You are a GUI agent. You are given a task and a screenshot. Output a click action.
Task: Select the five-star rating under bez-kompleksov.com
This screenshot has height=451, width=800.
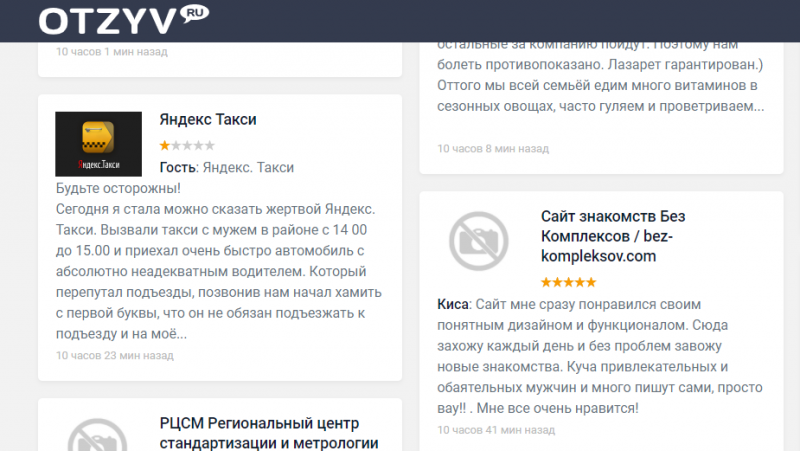point(568,282)
